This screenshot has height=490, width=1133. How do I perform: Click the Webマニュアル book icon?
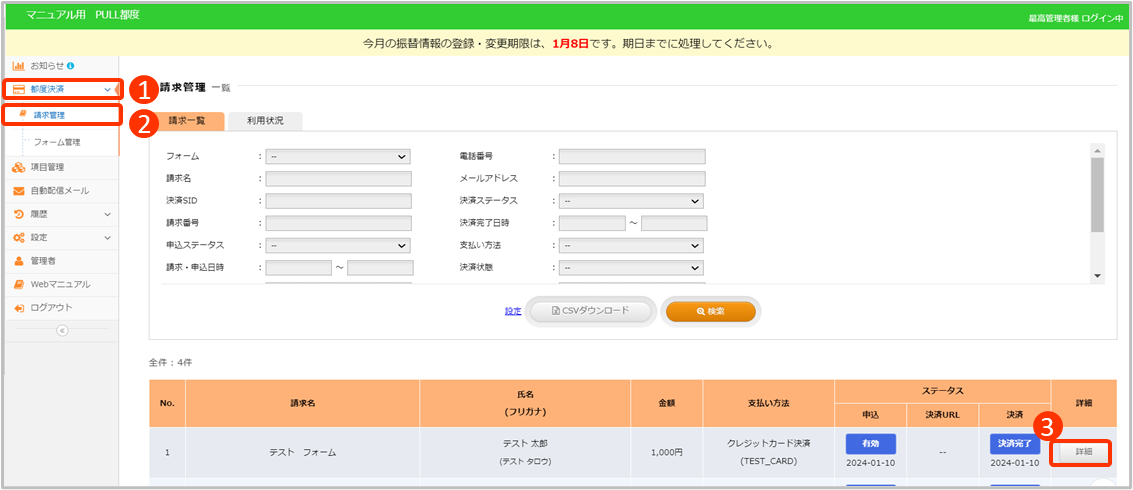(x=19, y=284)
